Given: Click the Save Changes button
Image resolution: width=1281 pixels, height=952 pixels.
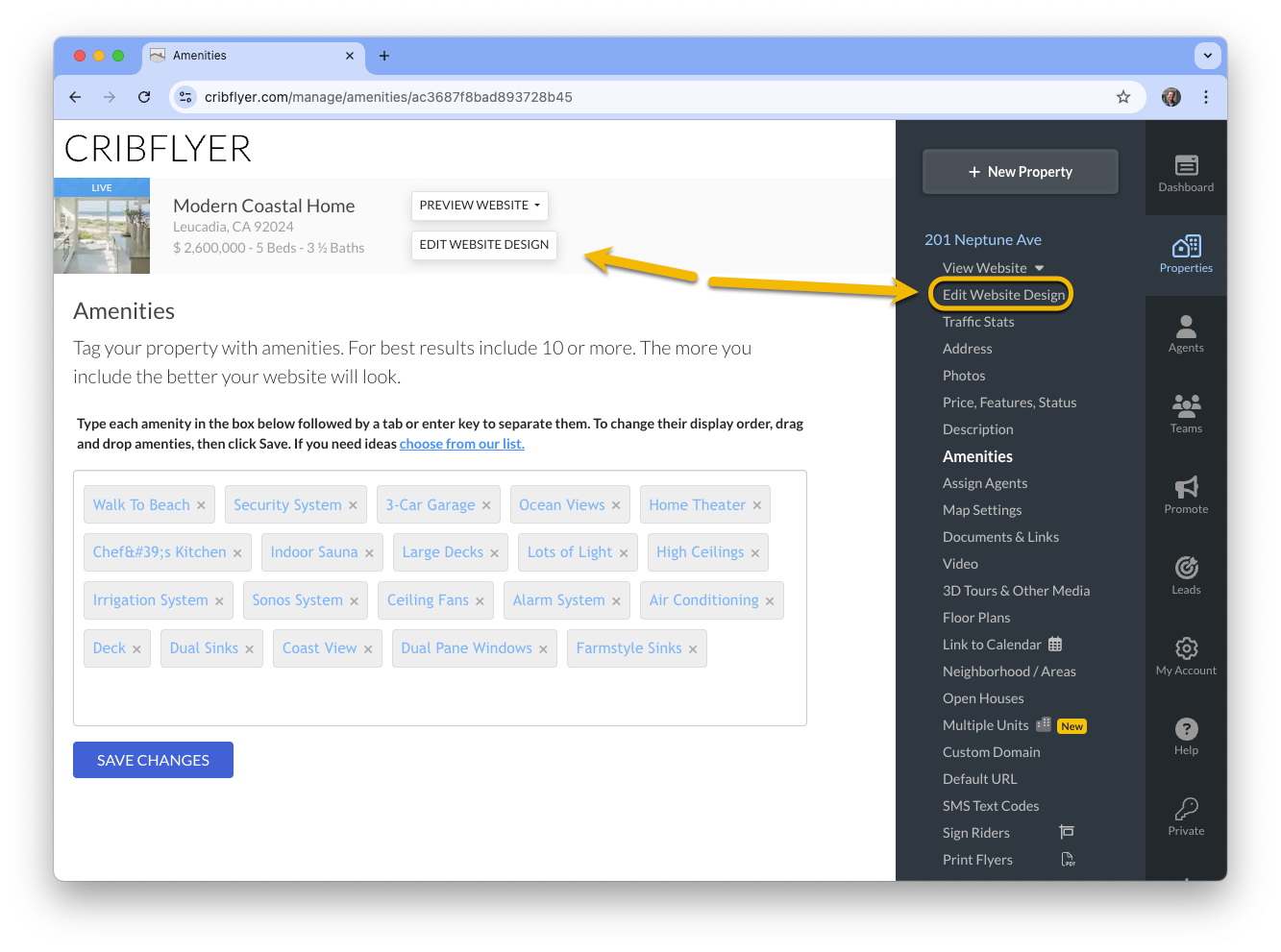Looking at the screenshot, I should pos(153,760).
